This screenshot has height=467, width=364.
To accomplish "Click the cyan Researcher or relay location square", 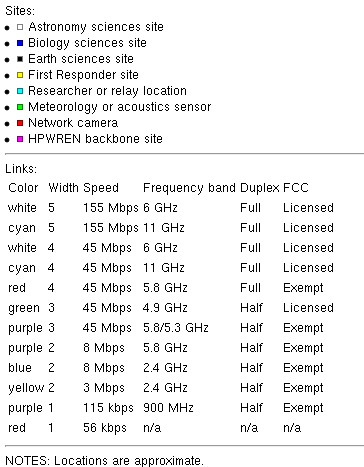I will (20, 91).
